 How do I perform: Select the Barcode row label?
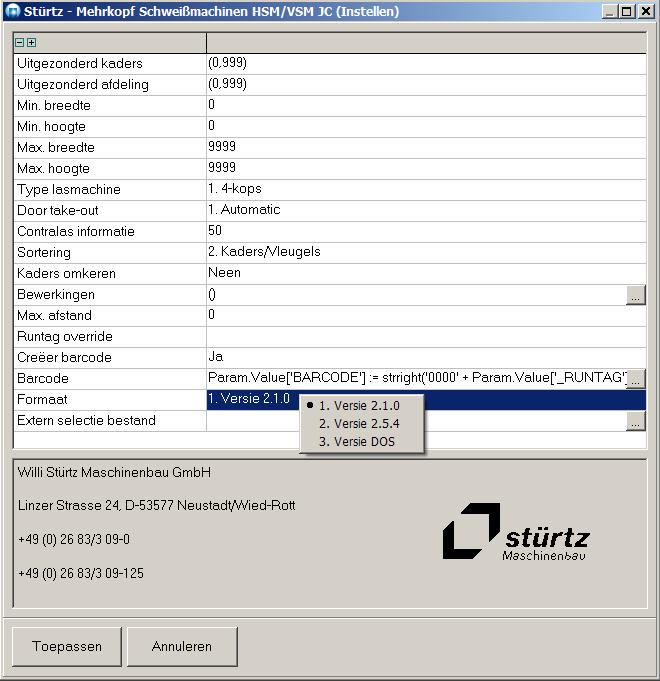[x=43, y=378]
